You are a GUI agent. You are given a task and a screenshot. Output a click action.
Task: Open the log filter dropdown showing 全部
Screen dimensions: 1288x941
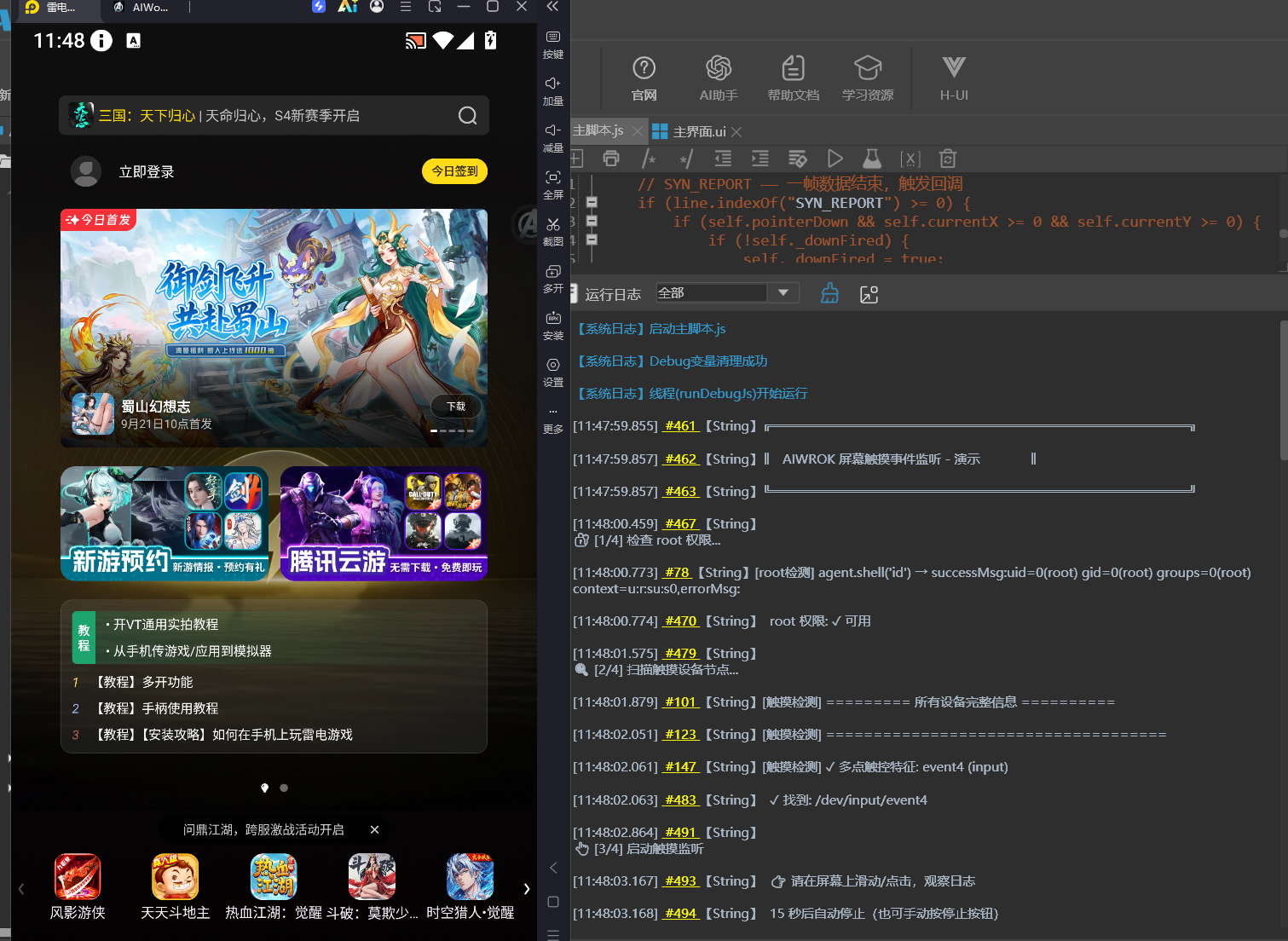tap(727, 292)
